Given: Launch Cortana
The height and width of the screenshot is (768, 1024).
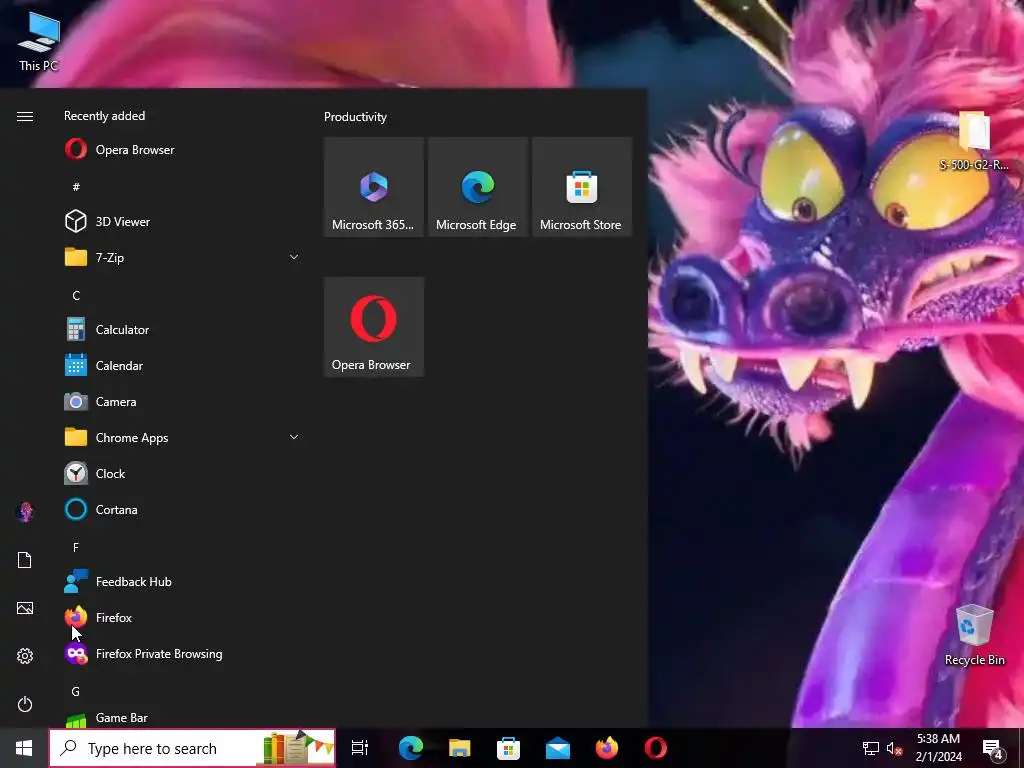Looking at the screenshot, I should tap(183, 509).
